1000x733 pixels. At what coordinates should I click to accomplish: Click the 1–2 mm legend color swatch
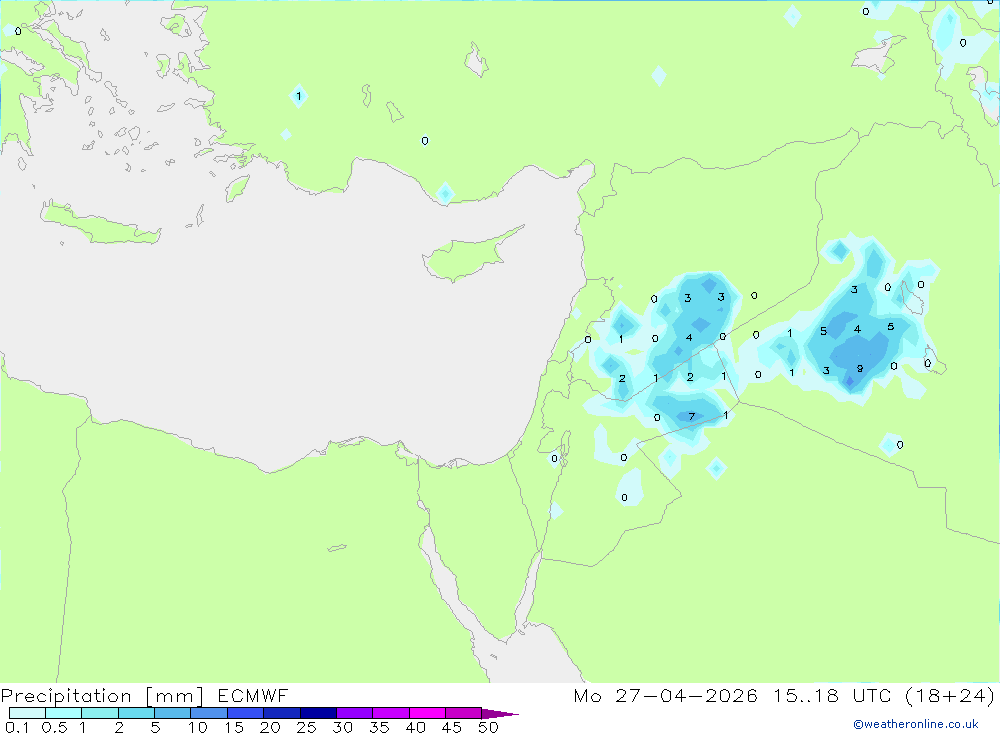click(99, 713)
